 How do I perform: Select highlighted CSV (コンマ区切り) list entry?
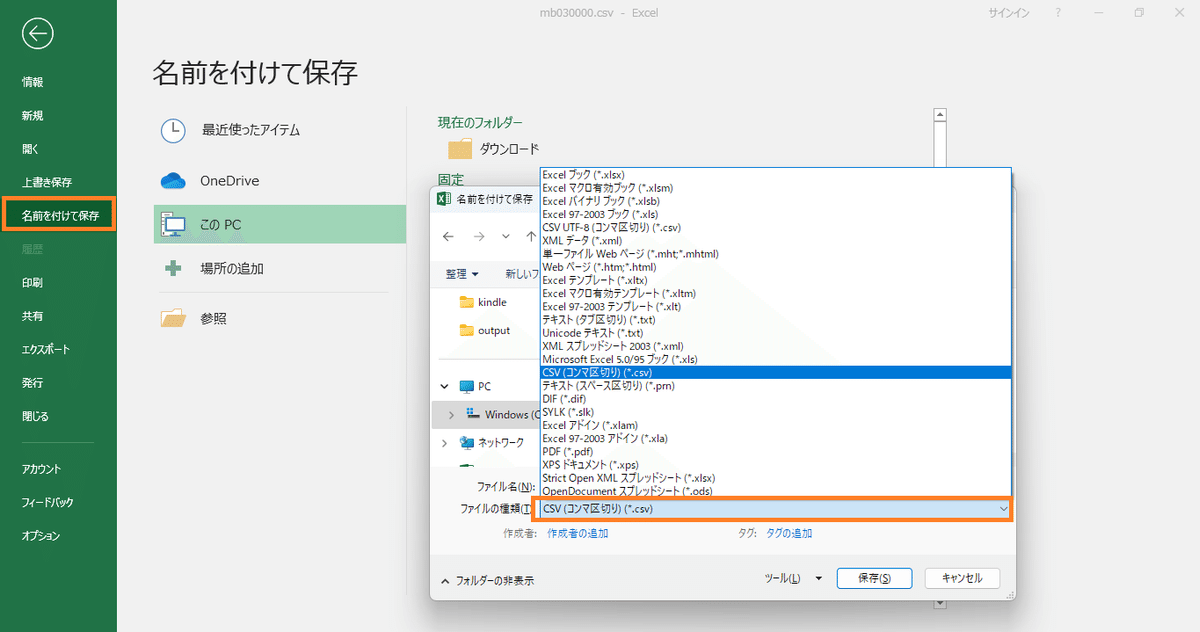click(x=775, y=372)
